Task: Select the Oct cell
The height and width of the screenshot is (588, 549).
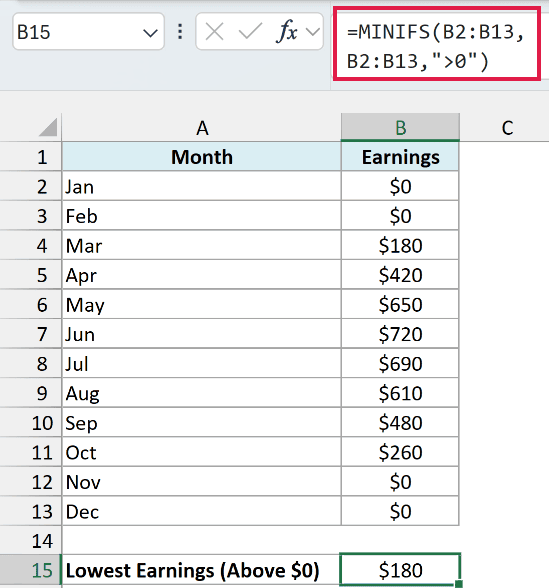Action: [x=202, y=452]
